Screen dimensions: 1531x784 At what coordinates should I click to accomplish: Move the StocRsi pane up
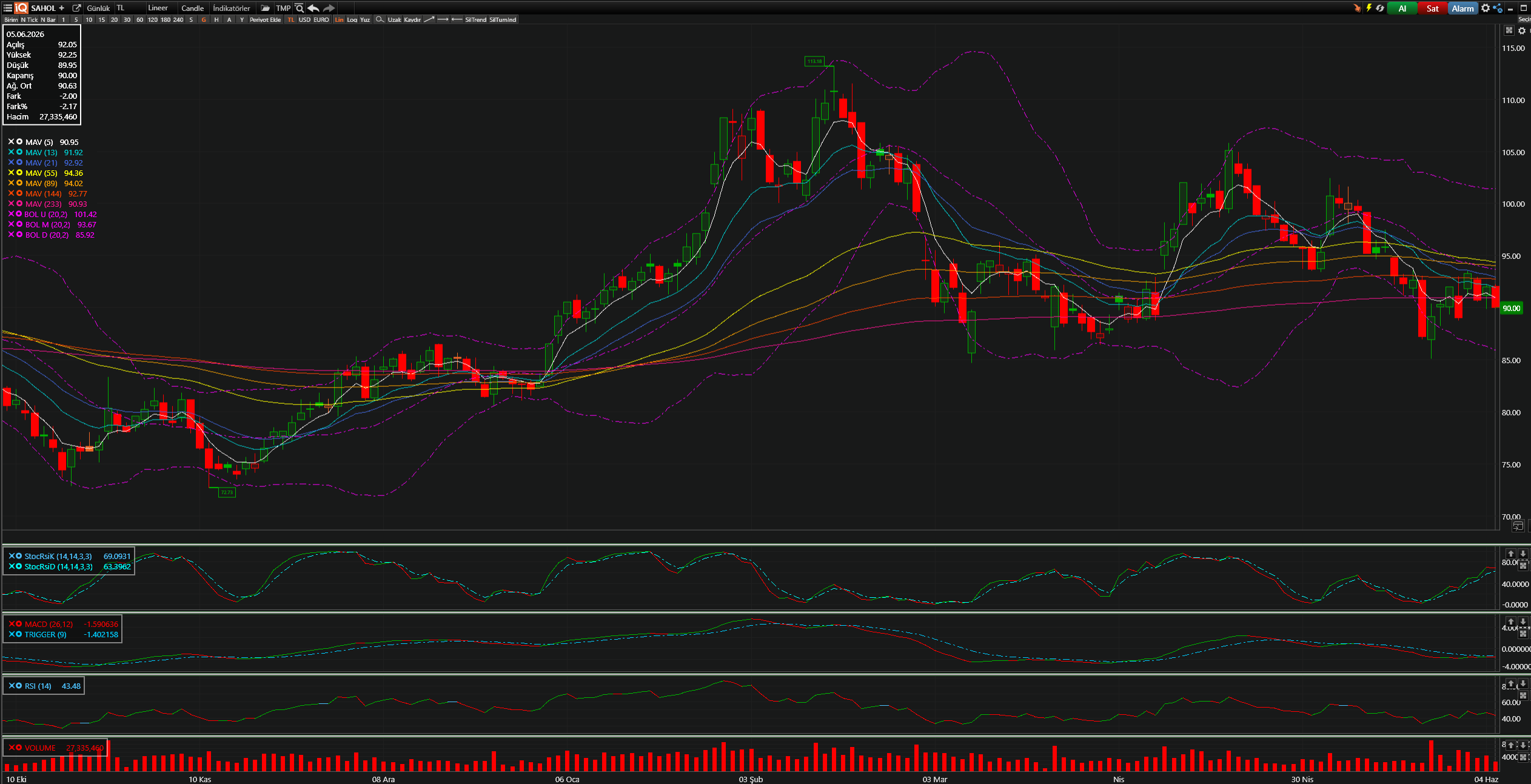click(1511, 554)
